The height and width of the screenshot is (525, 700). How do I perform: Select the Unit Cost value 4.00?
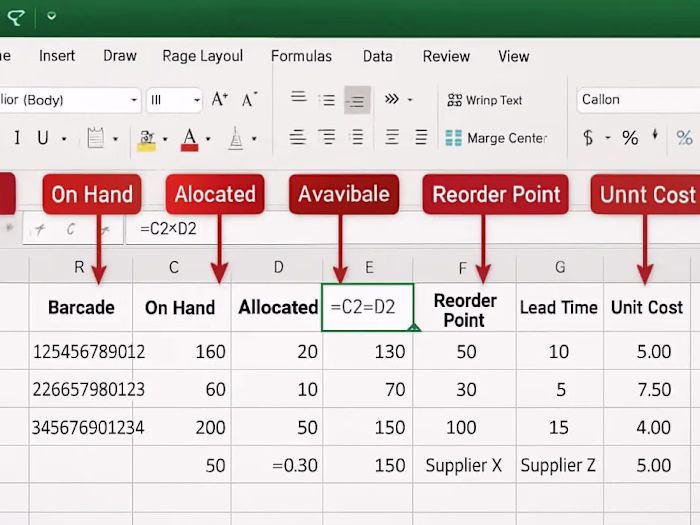click(647, 427)
